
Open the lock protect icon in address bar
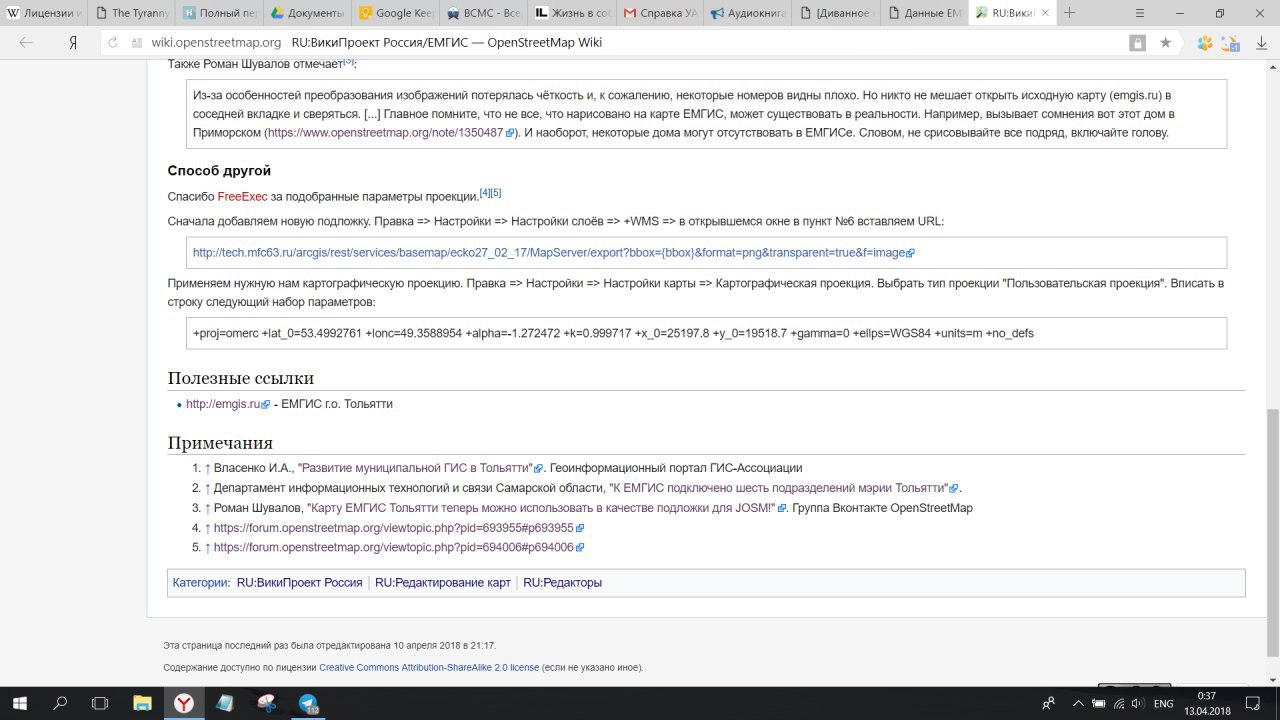tap(1137, 43)
